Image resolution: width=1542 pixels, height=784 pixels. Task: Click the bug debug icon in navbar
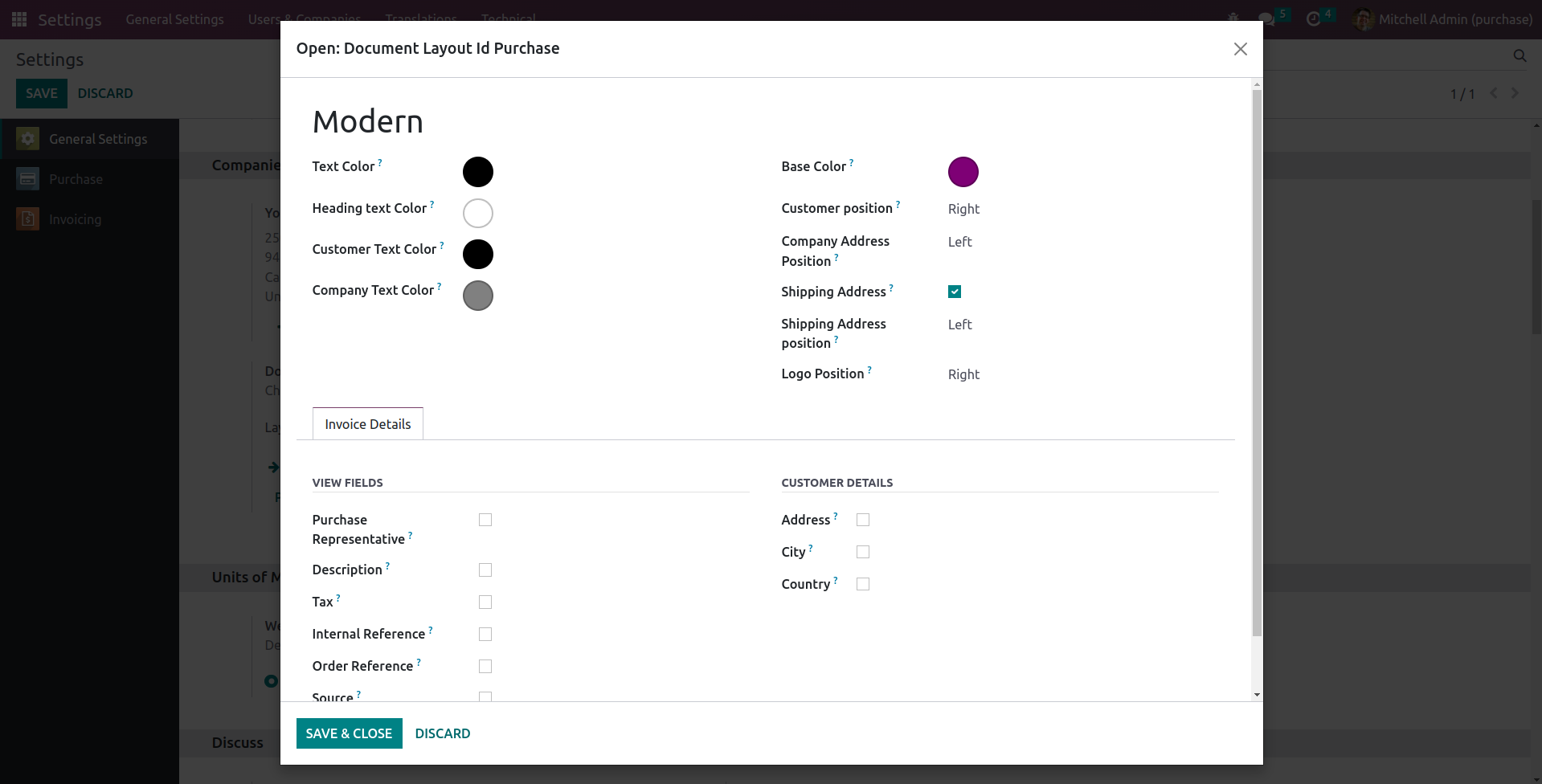click(1233, 18)
